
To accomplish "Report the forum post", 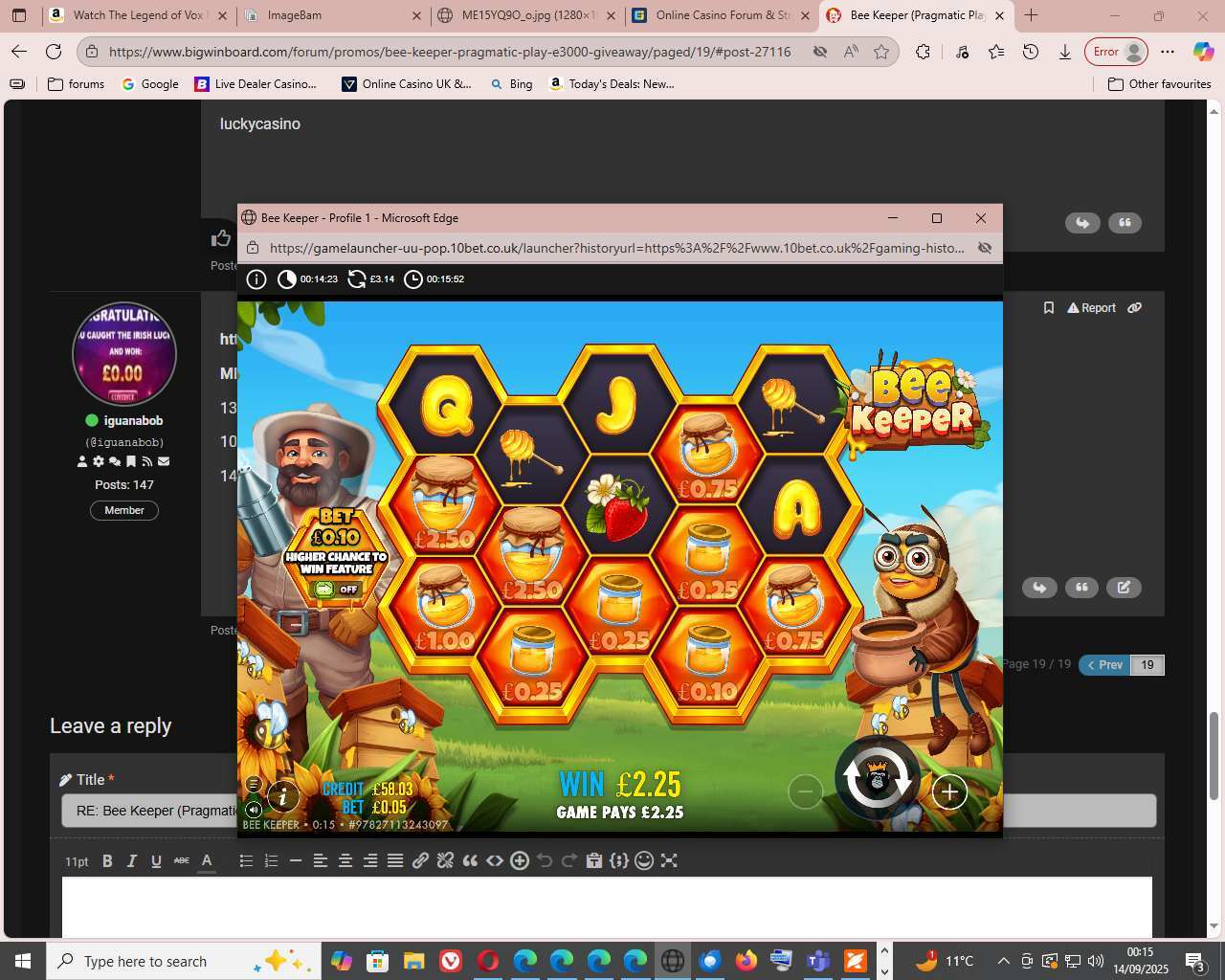I will (x=1092, y=308).
